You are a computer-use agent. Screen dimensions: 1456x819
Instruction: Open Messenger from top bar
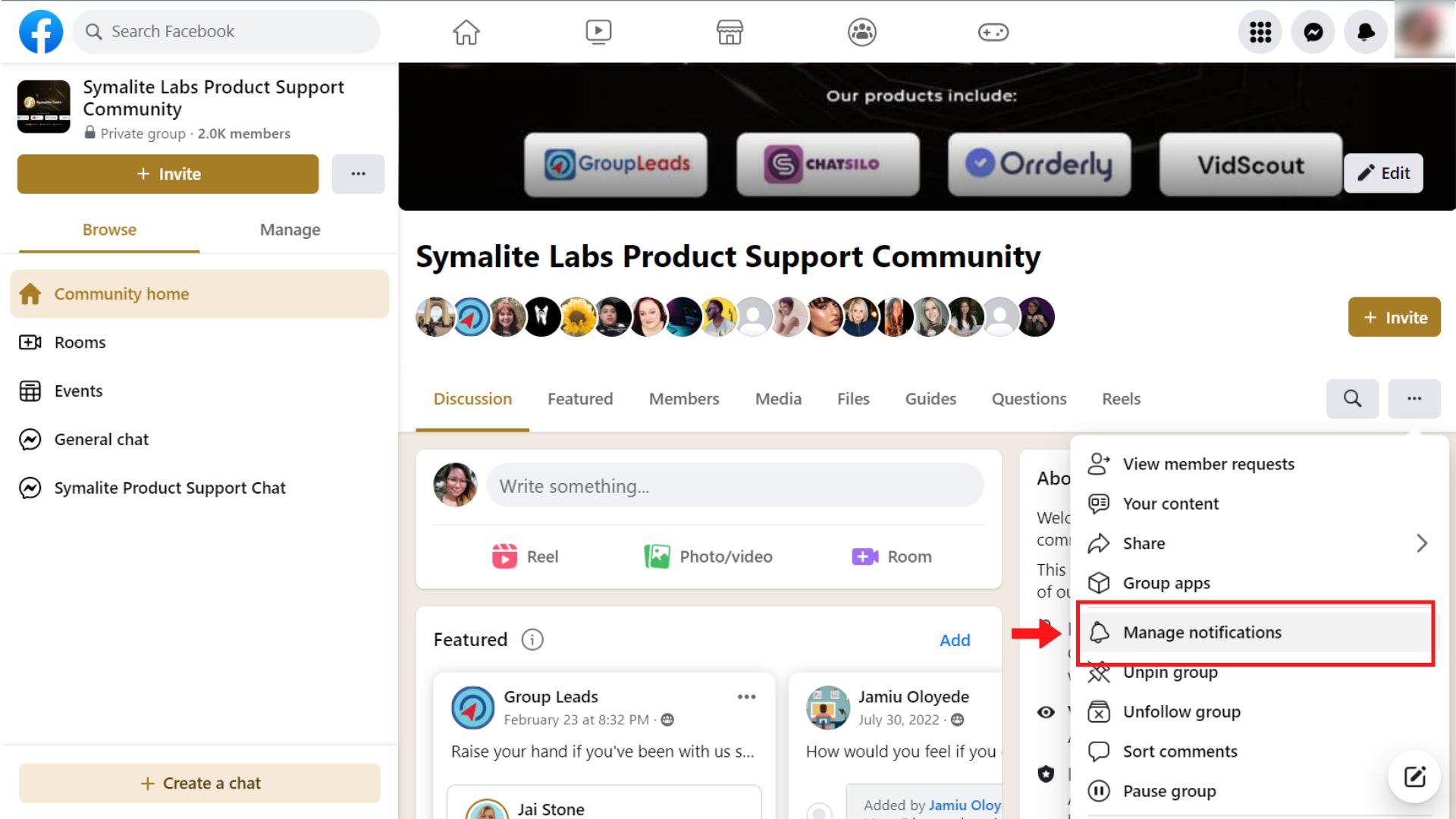1313,32
